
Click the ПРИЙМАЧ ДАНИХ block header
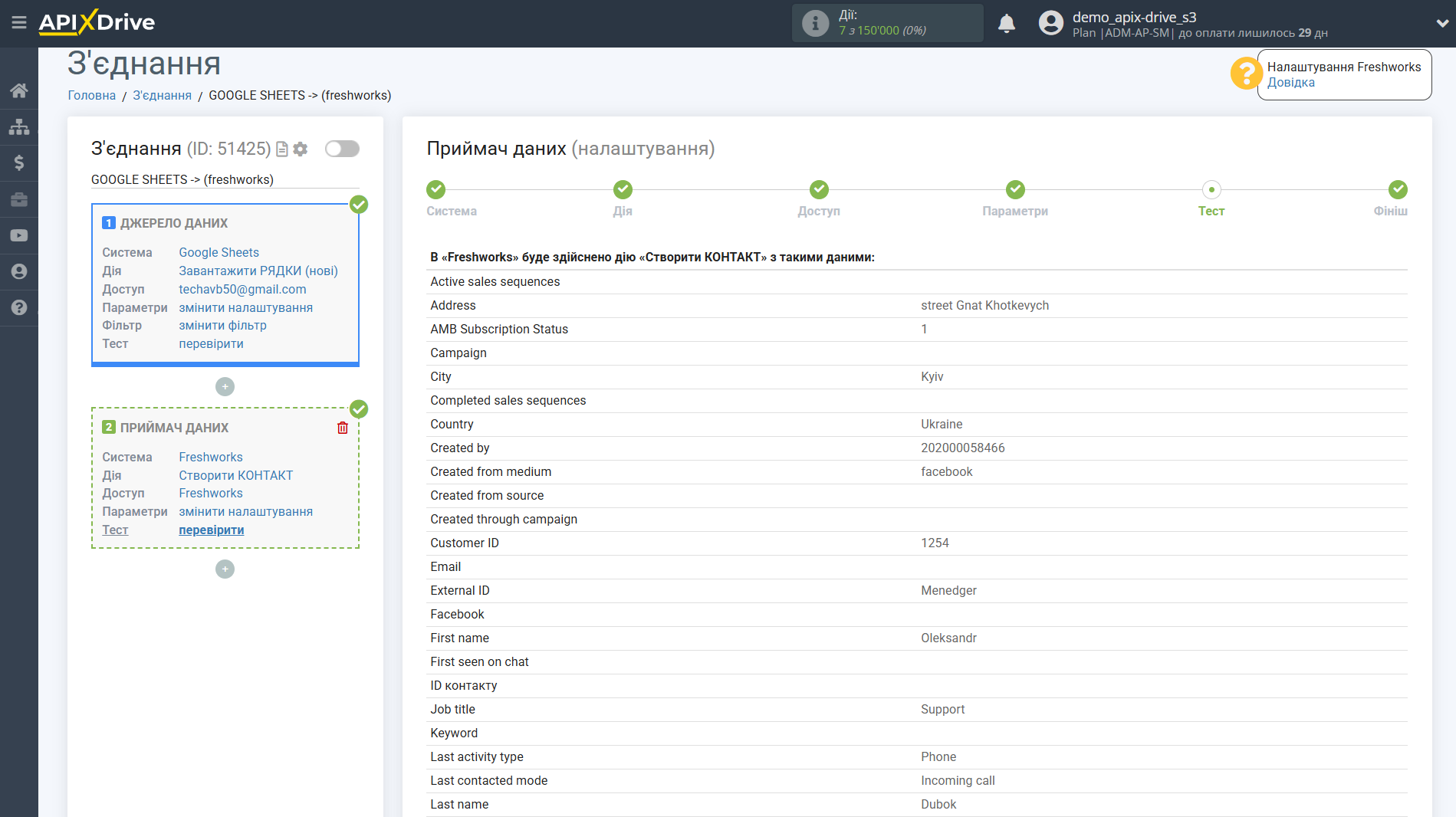(174, 428)
